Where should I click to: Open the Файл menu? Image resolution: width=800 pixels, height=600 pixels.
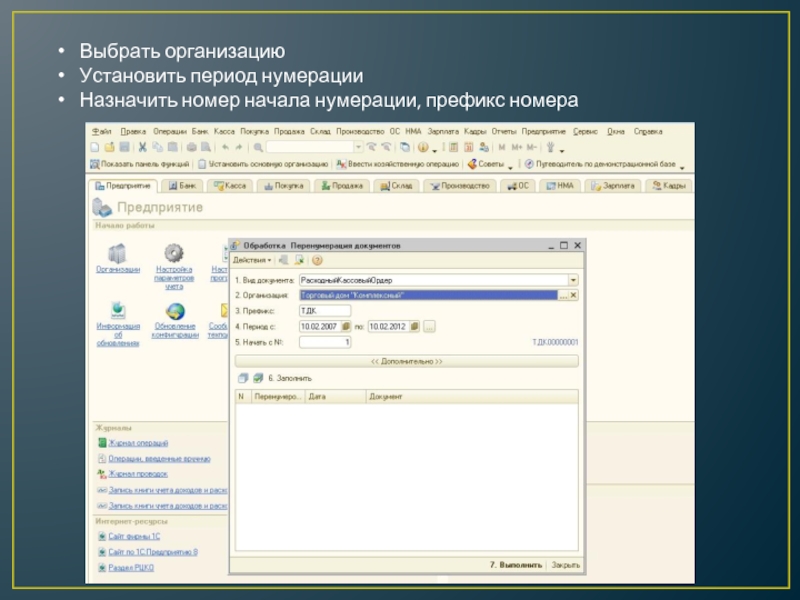102,132
